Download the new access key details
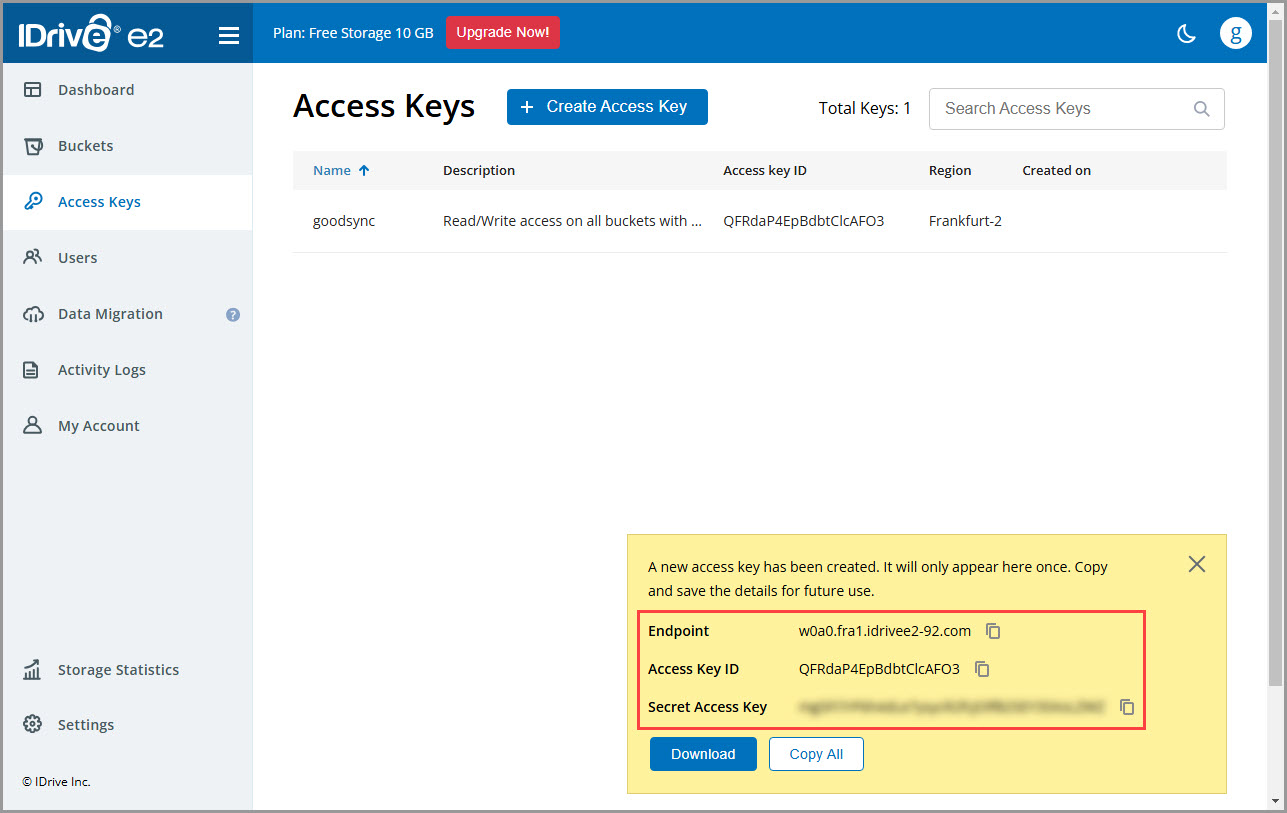This screenshot has width=1287, height=813. point(703,754)
